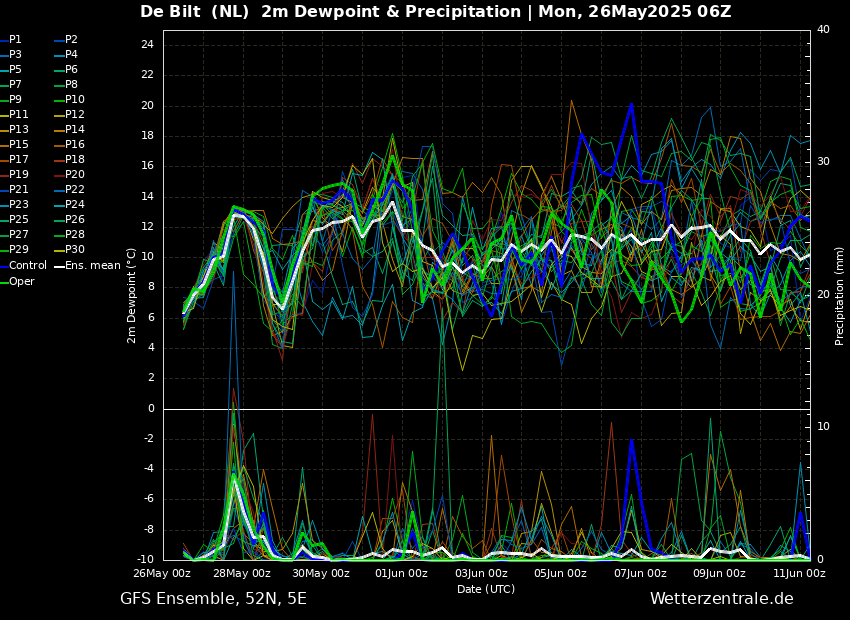Click the GFS Ensemble, 52N, 5E caption
The width and height of the screenshot is (850, 620).
click(213, 599)
